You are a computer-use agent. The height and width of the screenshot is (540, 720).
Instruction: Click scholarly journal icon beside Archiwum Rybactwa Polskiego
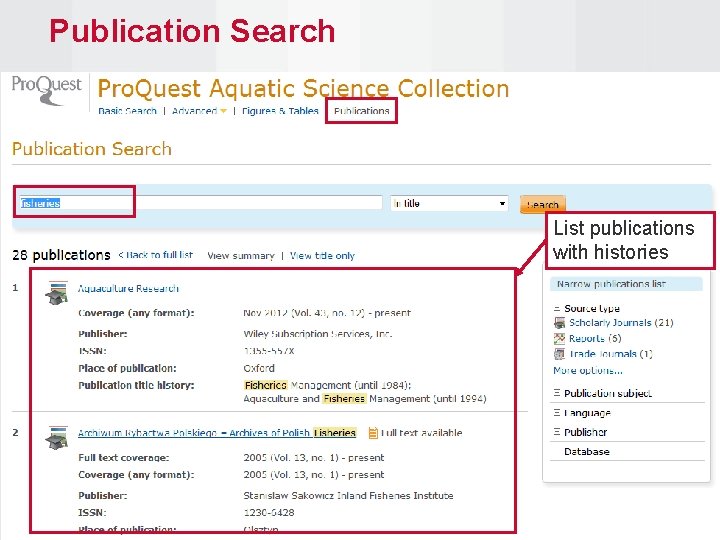point(56,438)
